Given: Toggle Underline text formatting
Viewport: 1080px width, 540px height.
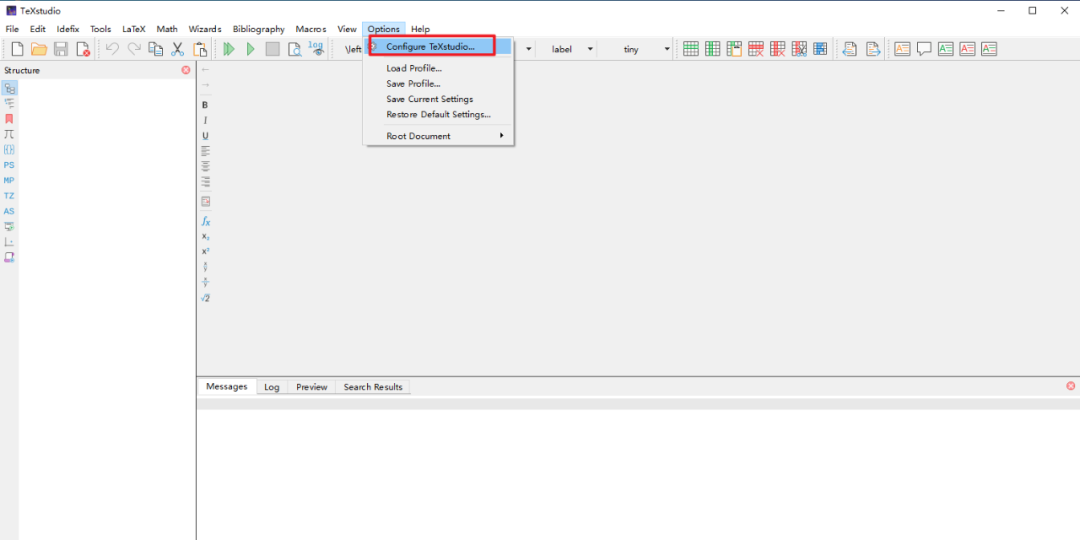Looking at the screenshot, I should pyautogui.click(x=205, y=136).
